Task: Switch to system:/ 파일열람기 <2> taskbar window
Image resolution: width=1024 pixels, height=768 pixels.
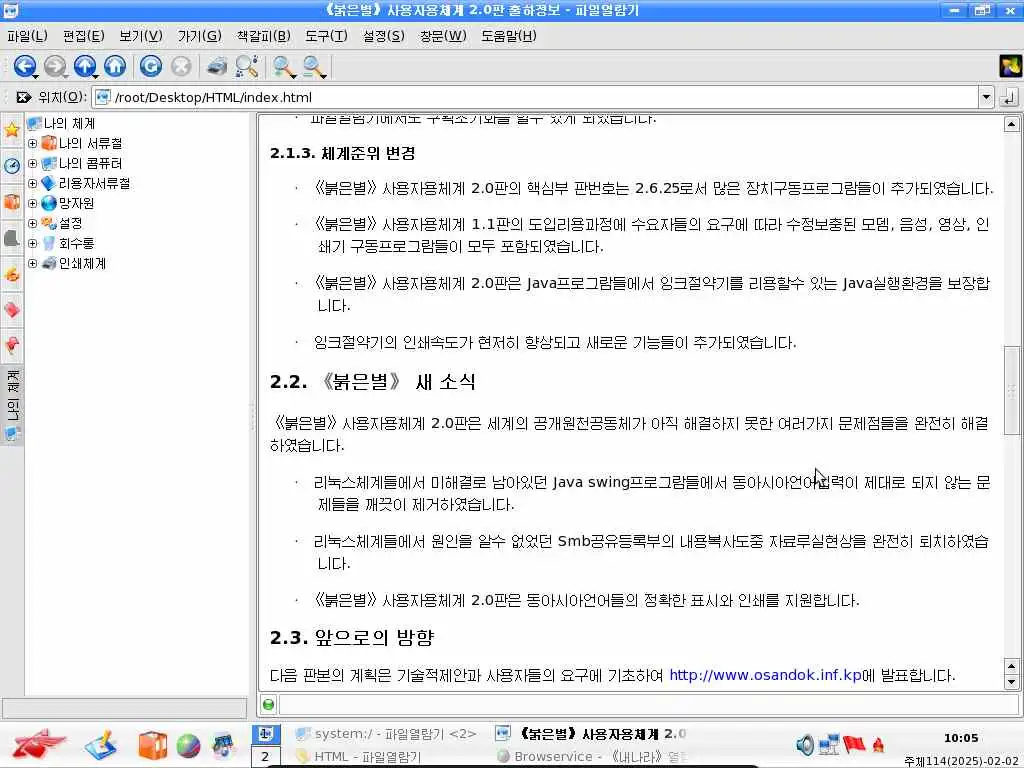Action: tap(385, 734)
